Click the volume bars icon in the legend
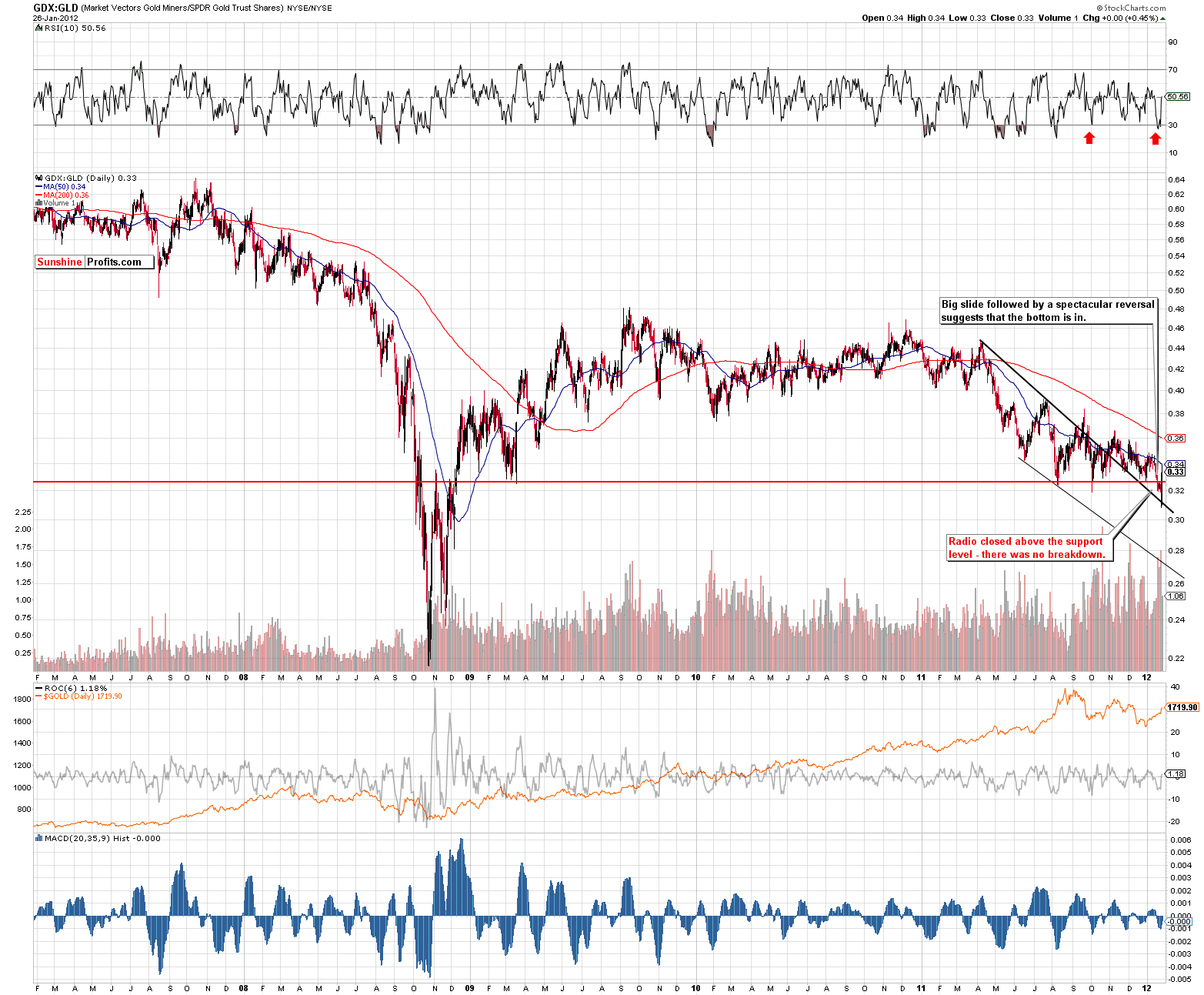Image resolution: width=1204 pixels, height=995 pixels. coord(38,203)
